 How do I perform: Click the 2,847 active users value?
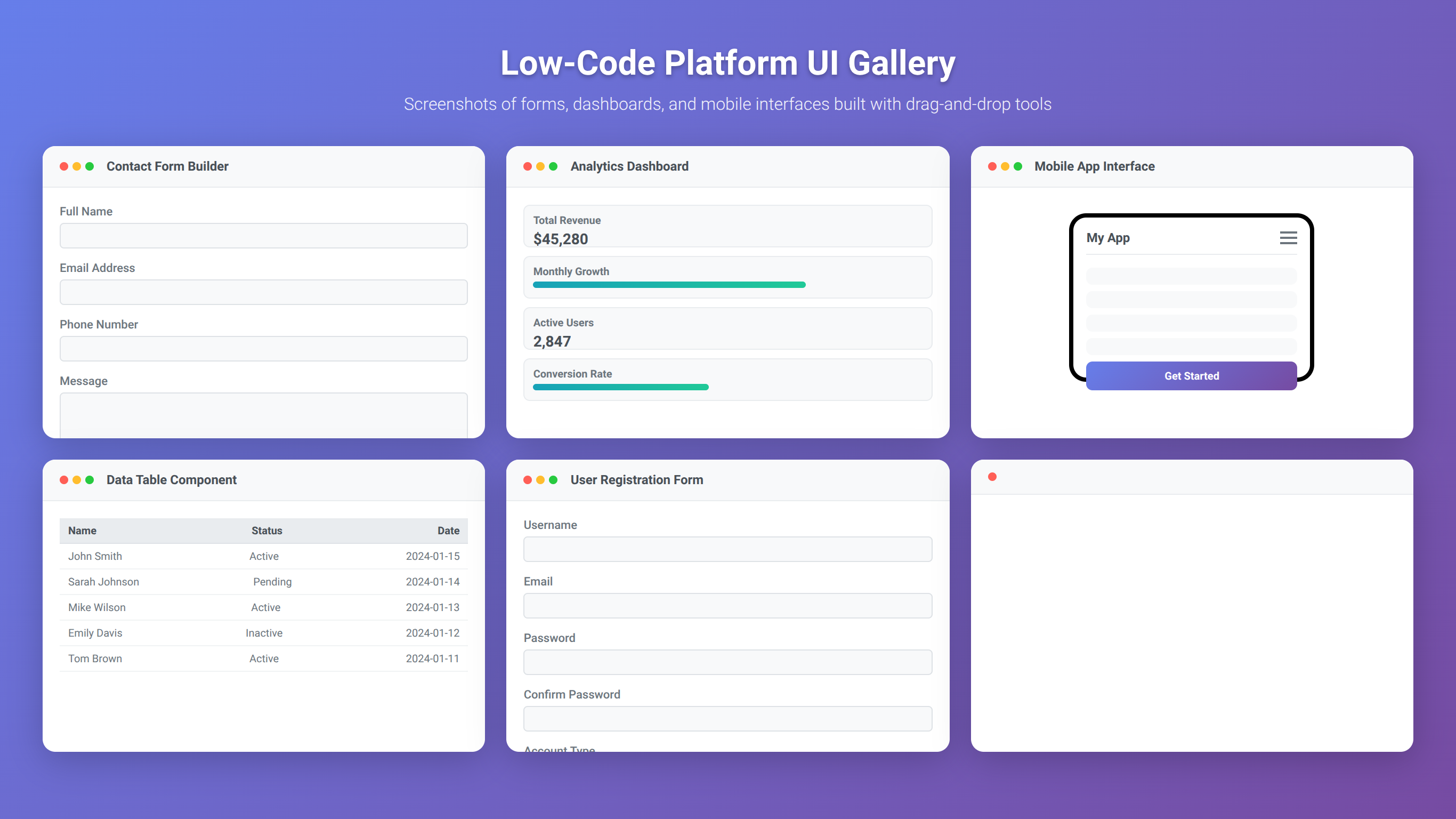(552, 342)
